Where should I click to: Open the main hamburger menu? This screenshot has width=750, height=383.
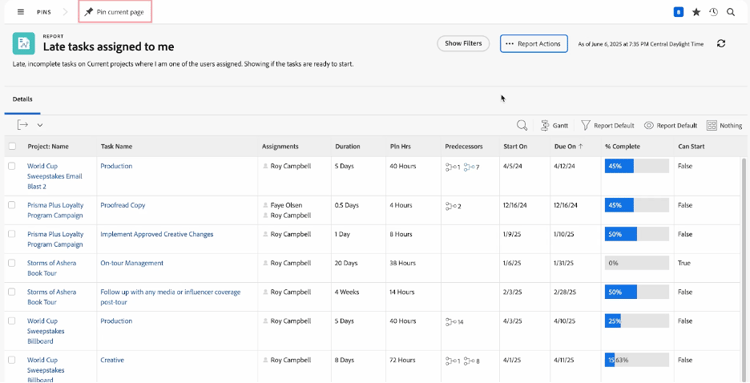tap(21, 12)
